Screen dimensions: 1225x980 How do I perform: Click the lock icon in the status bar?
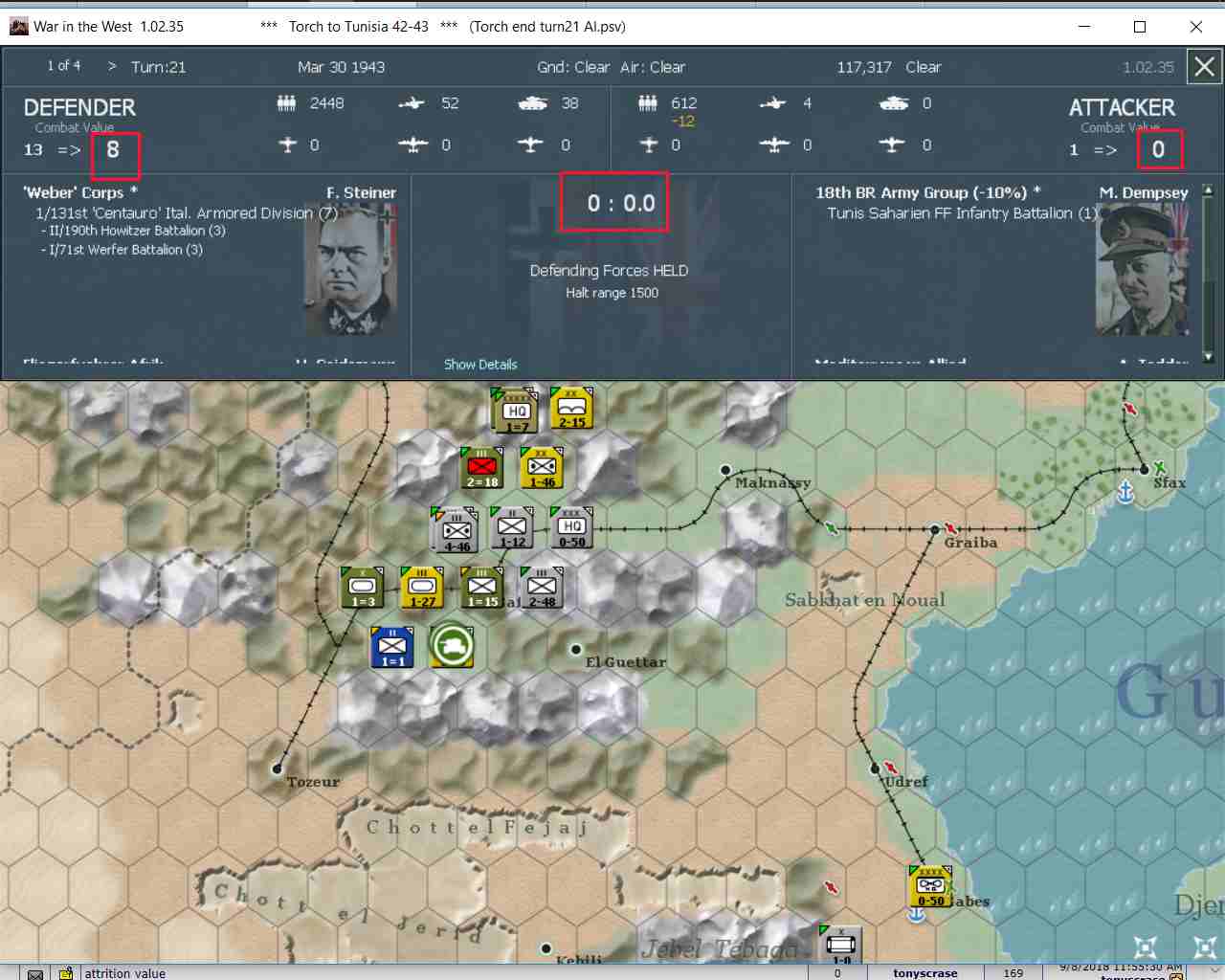pos(66,973)
